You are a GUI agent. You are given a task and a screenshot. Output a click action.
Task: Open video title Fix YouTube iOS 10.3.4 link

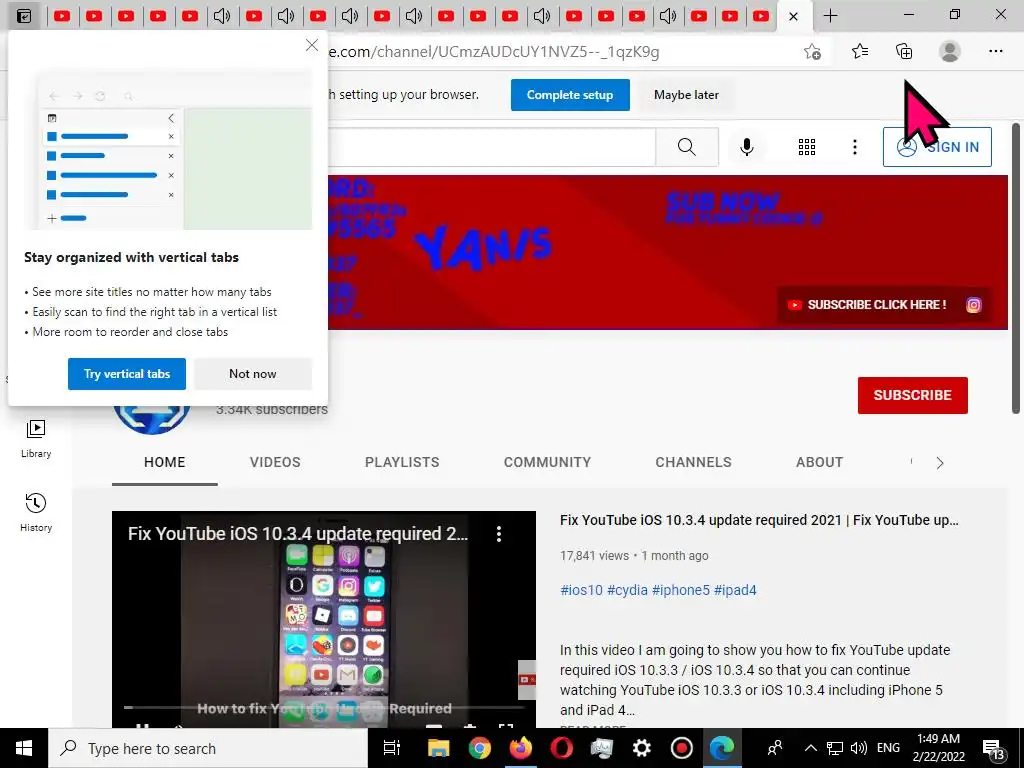point(759,520)
